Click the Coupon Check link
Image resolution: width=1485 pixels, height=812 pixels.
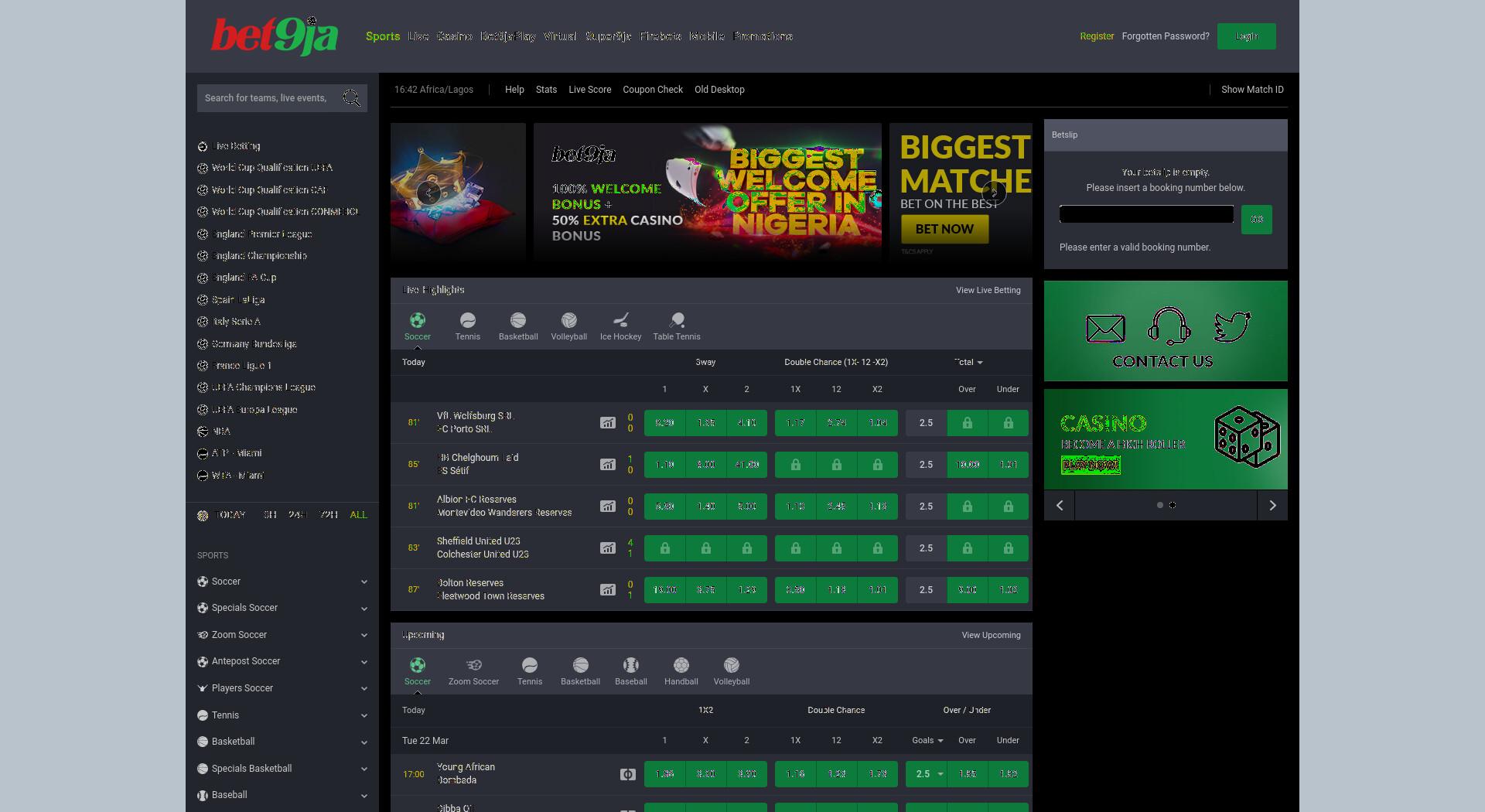tap(653, 90)
